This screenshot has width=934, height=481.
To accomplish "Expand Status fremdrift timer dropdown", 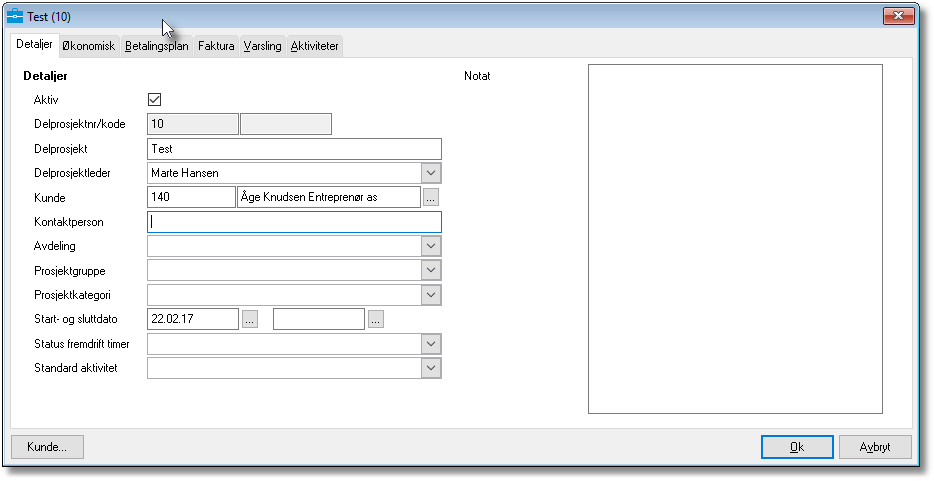I will tap(431, 343).
